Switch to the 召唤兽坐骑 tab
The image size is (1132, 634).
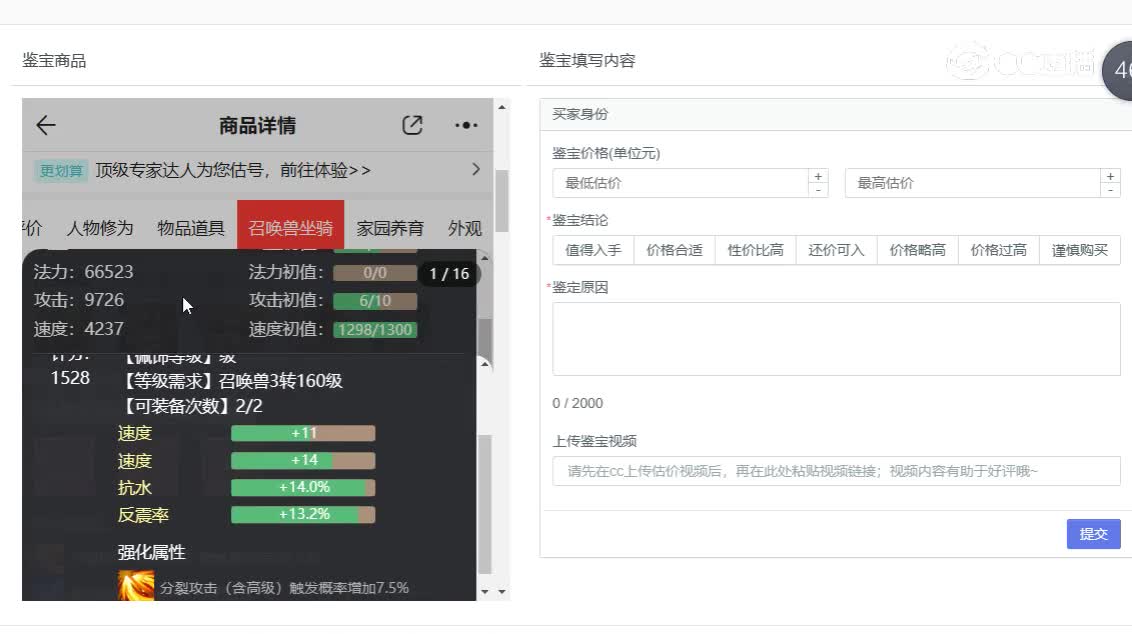290,228
